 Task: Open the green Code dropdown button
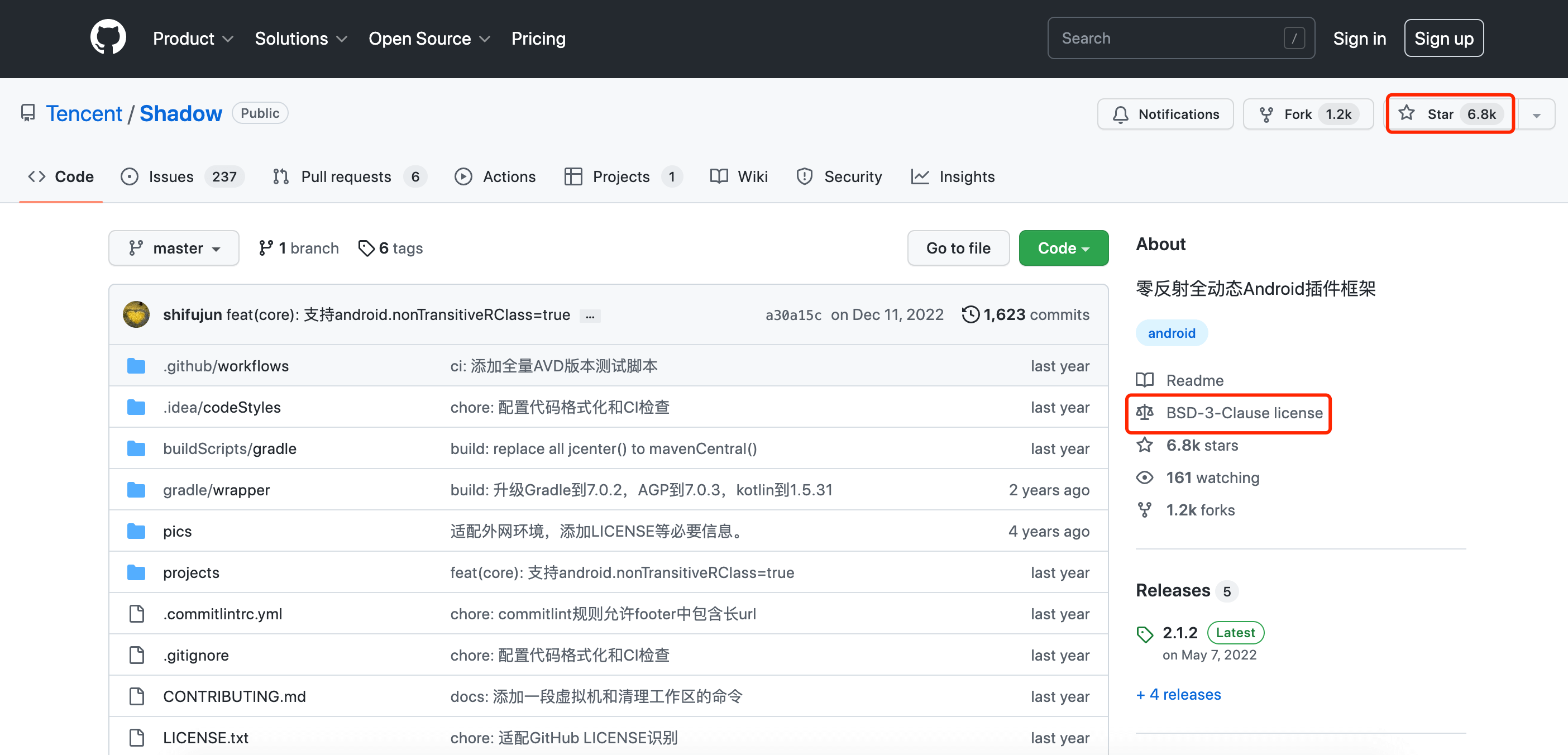click(1063, 248)
